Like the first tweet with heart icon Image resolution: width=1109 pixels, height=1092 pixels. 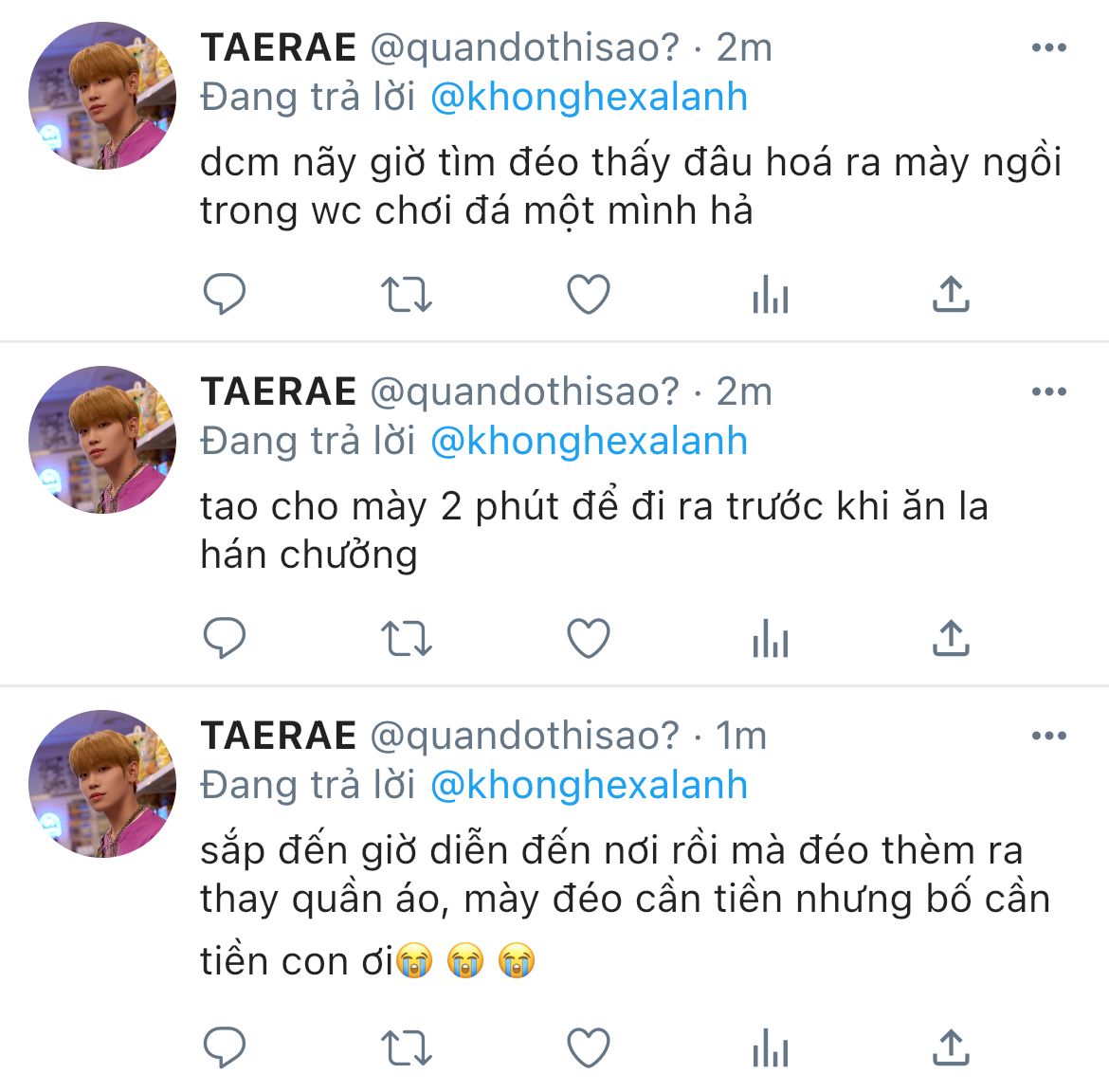pos(589,294)
